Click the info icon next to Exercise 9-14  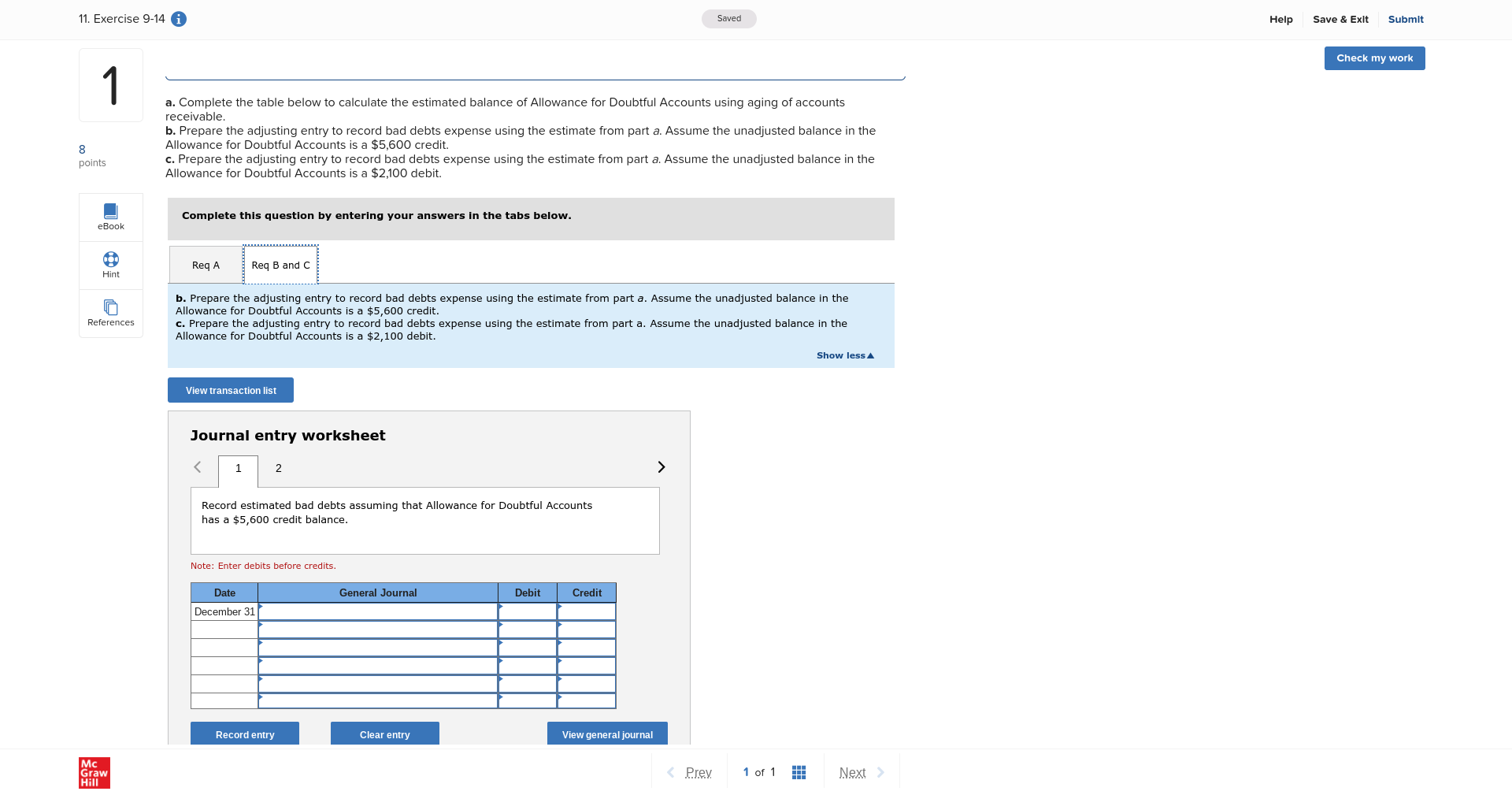point(179,19)
